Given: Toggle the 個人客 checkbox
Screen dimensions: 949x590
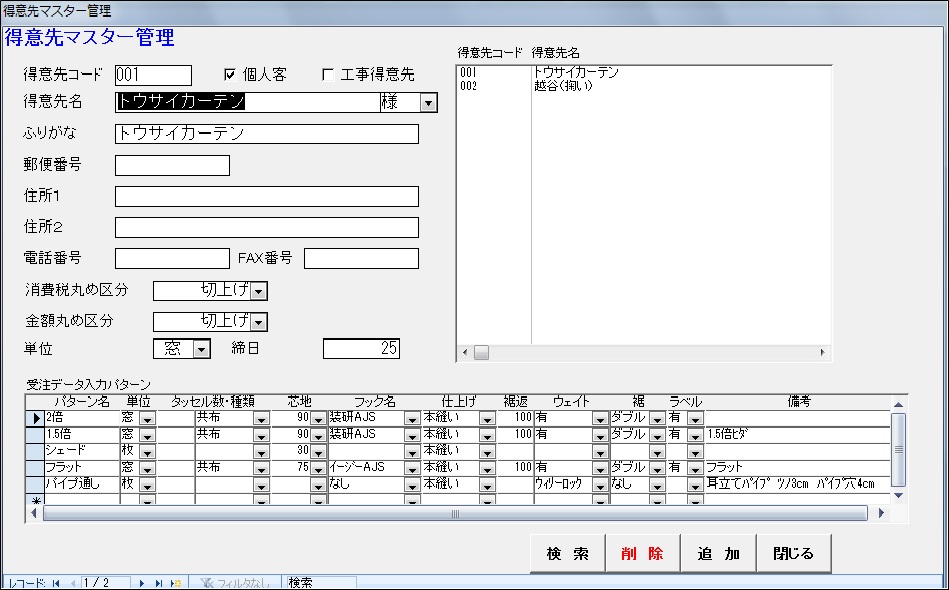Looking at the screenshot, I should 230,74.
